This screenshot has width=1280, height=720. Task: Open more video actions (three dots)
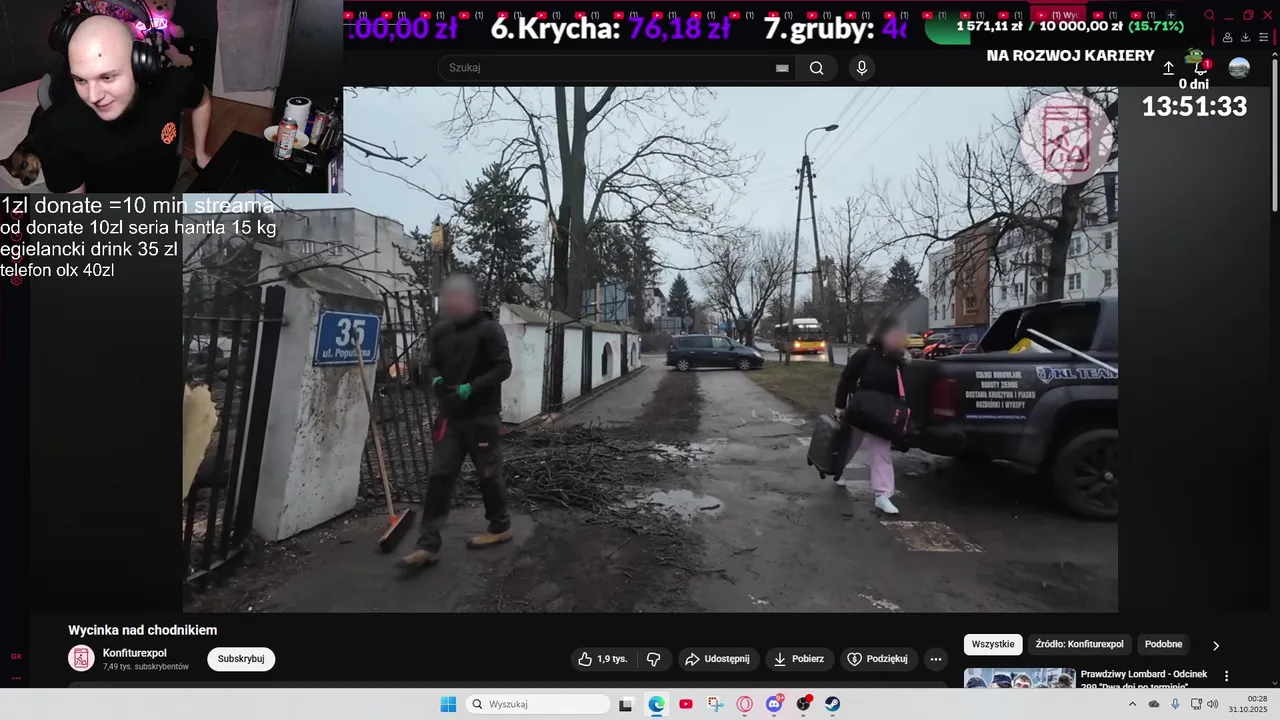935,659
